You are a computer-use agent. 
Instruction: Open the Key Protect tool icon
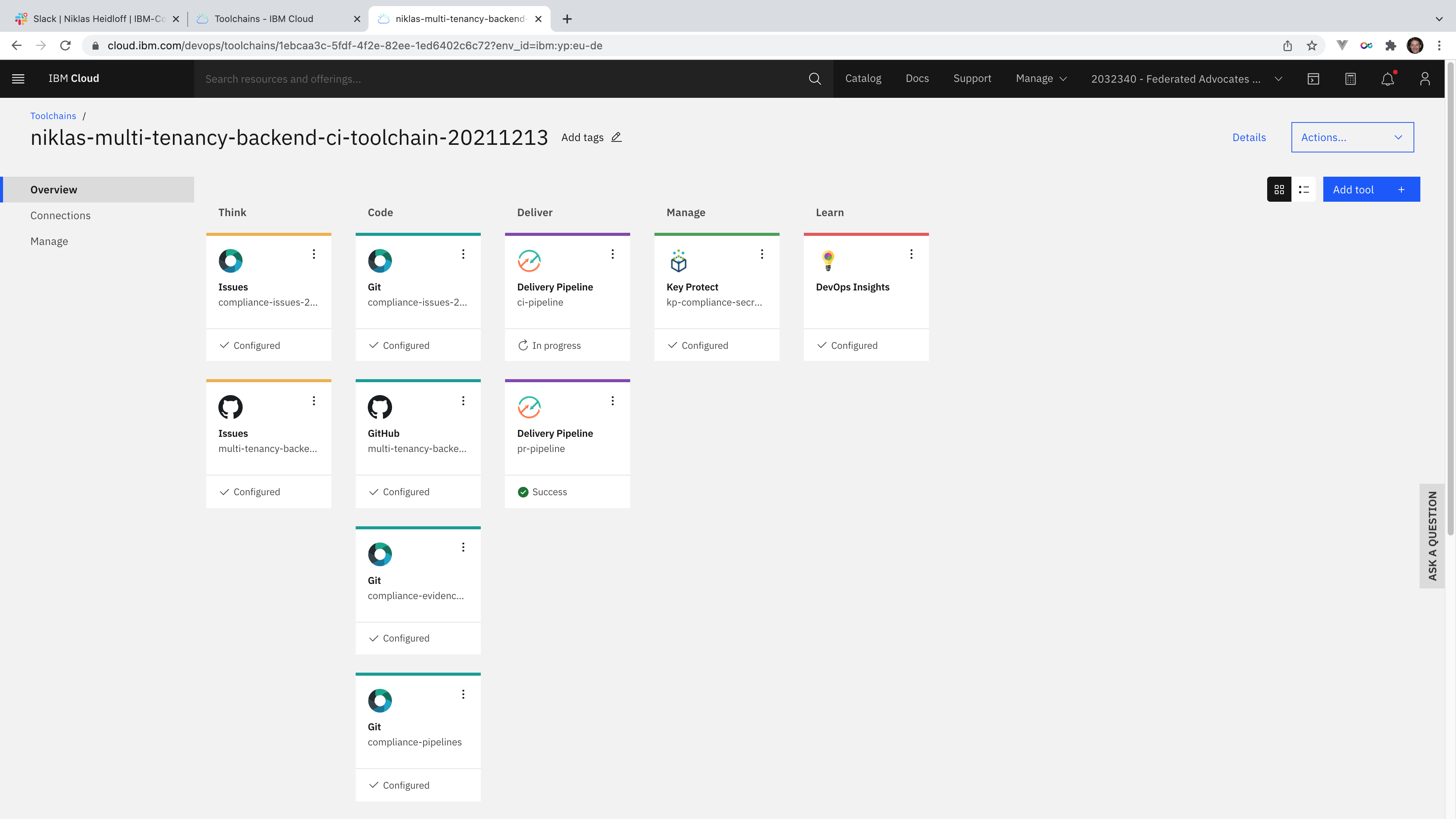(678, 260)
